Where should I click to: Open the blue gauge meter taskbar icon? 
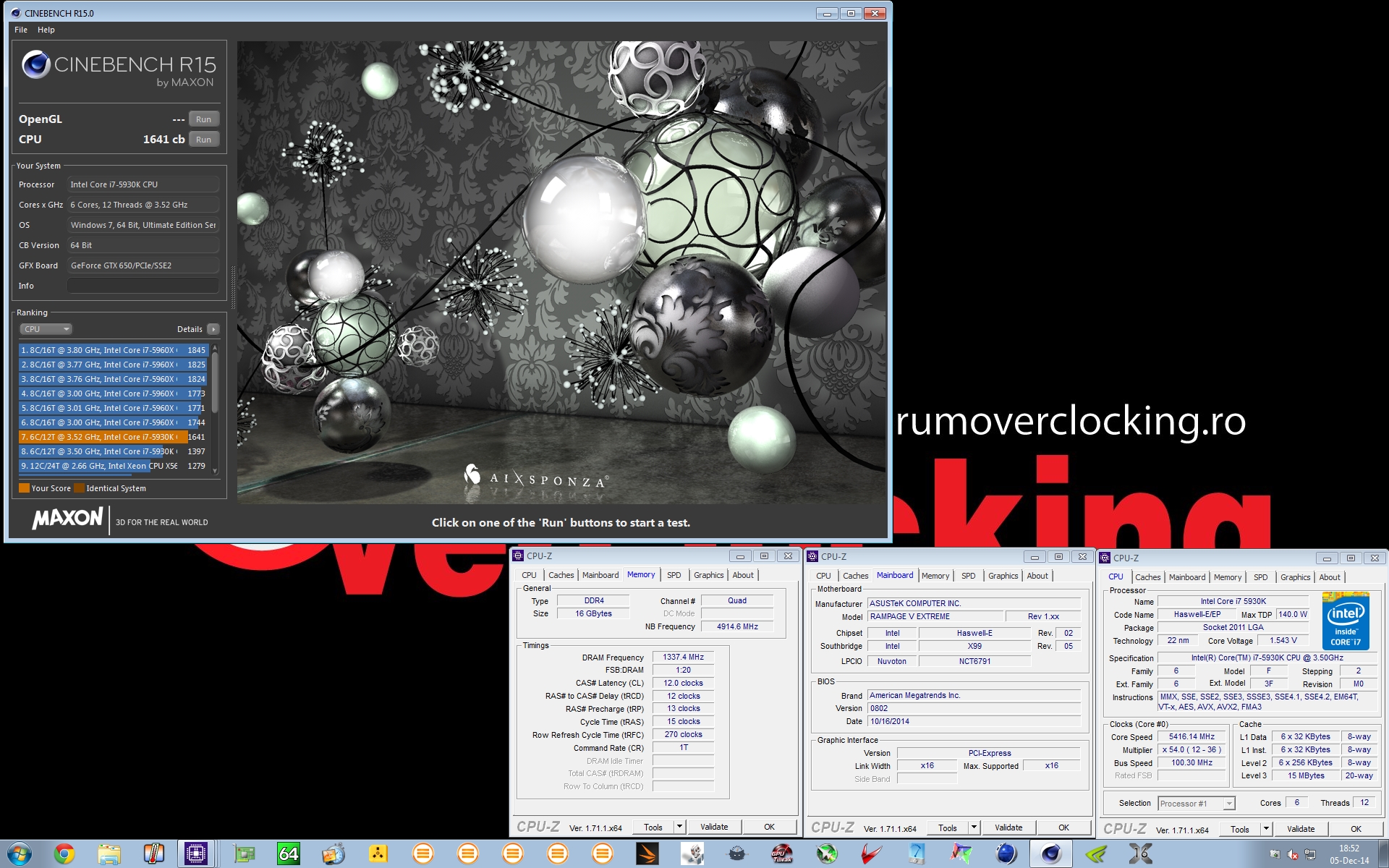pyautogui.click(x=917, y=854)
